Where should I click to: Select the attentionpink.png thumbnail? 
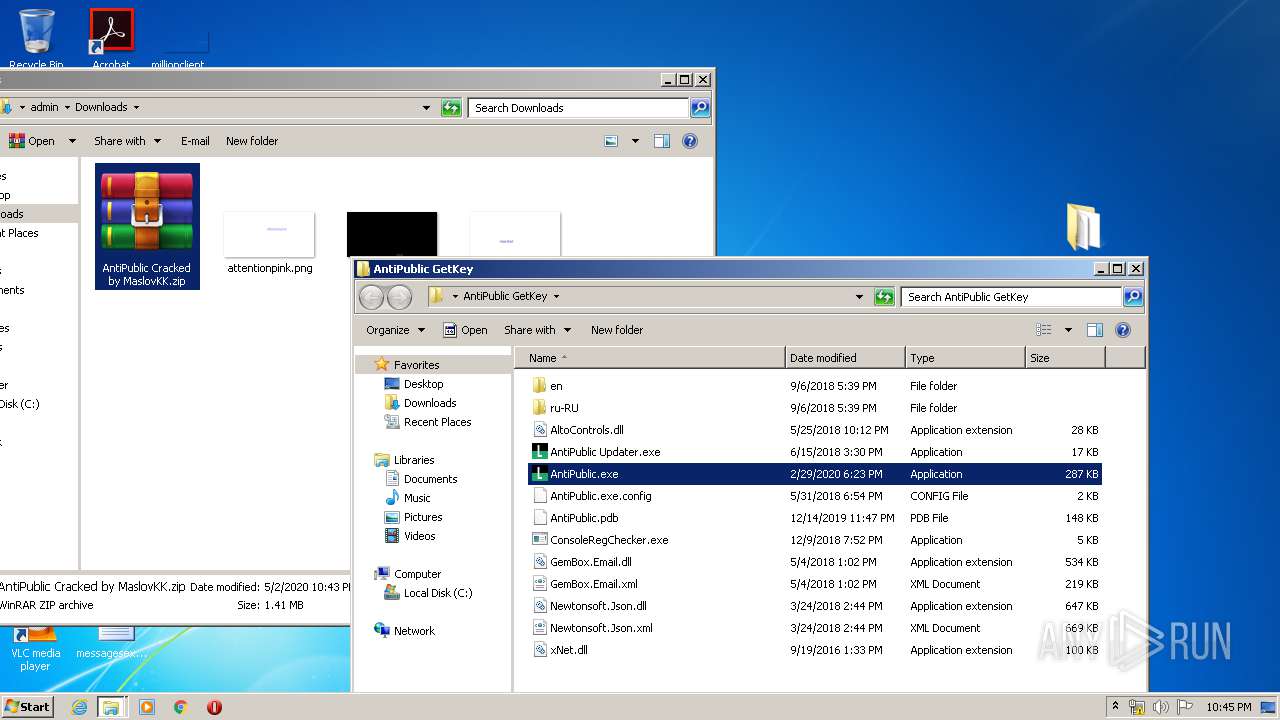coord(269,243)
